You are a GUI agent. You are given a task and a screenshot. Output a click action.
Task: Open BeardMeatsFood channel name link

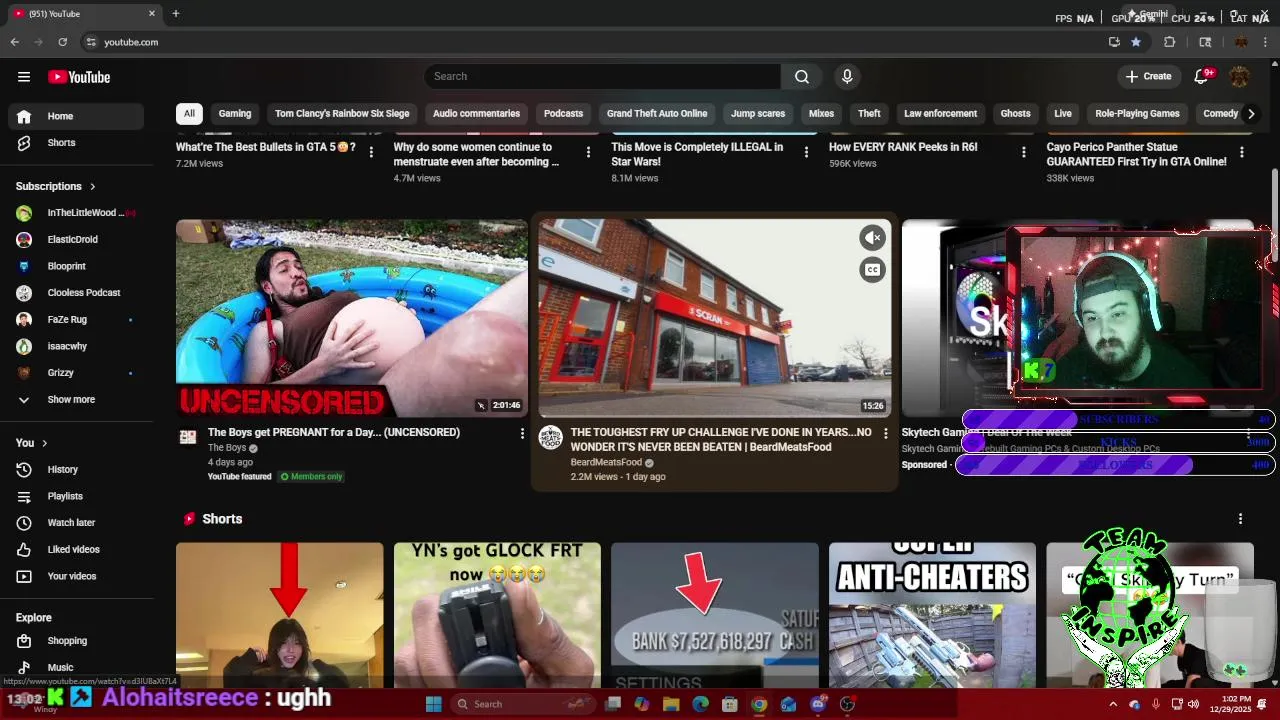[x=606, y=463]
